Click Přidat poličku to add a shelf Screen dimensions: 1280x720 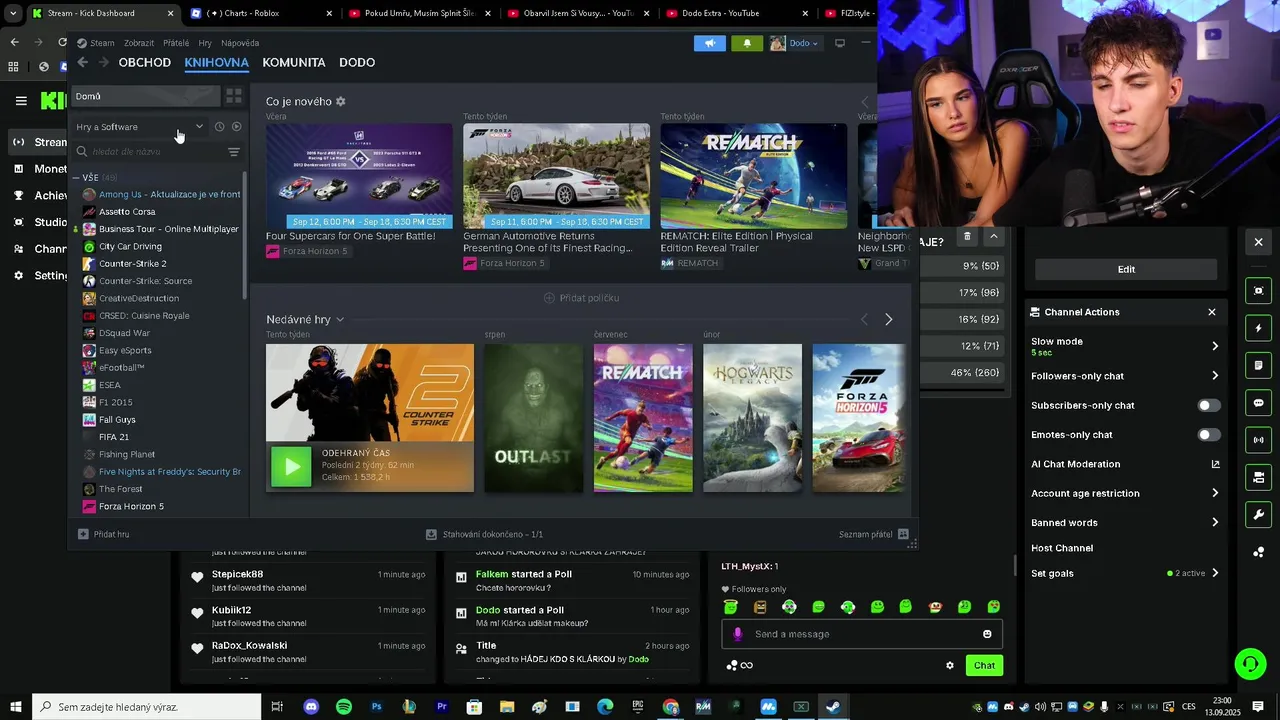coord(581,298)
